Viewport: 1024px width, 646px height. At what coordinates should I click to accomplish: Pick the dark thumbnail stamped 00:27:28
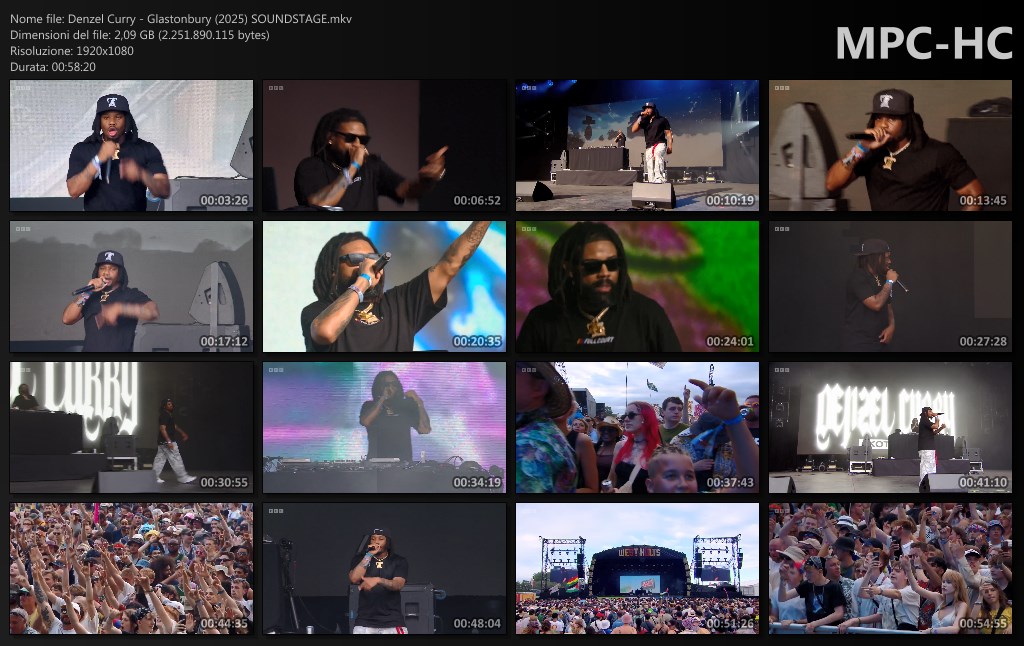coord(890,286)
